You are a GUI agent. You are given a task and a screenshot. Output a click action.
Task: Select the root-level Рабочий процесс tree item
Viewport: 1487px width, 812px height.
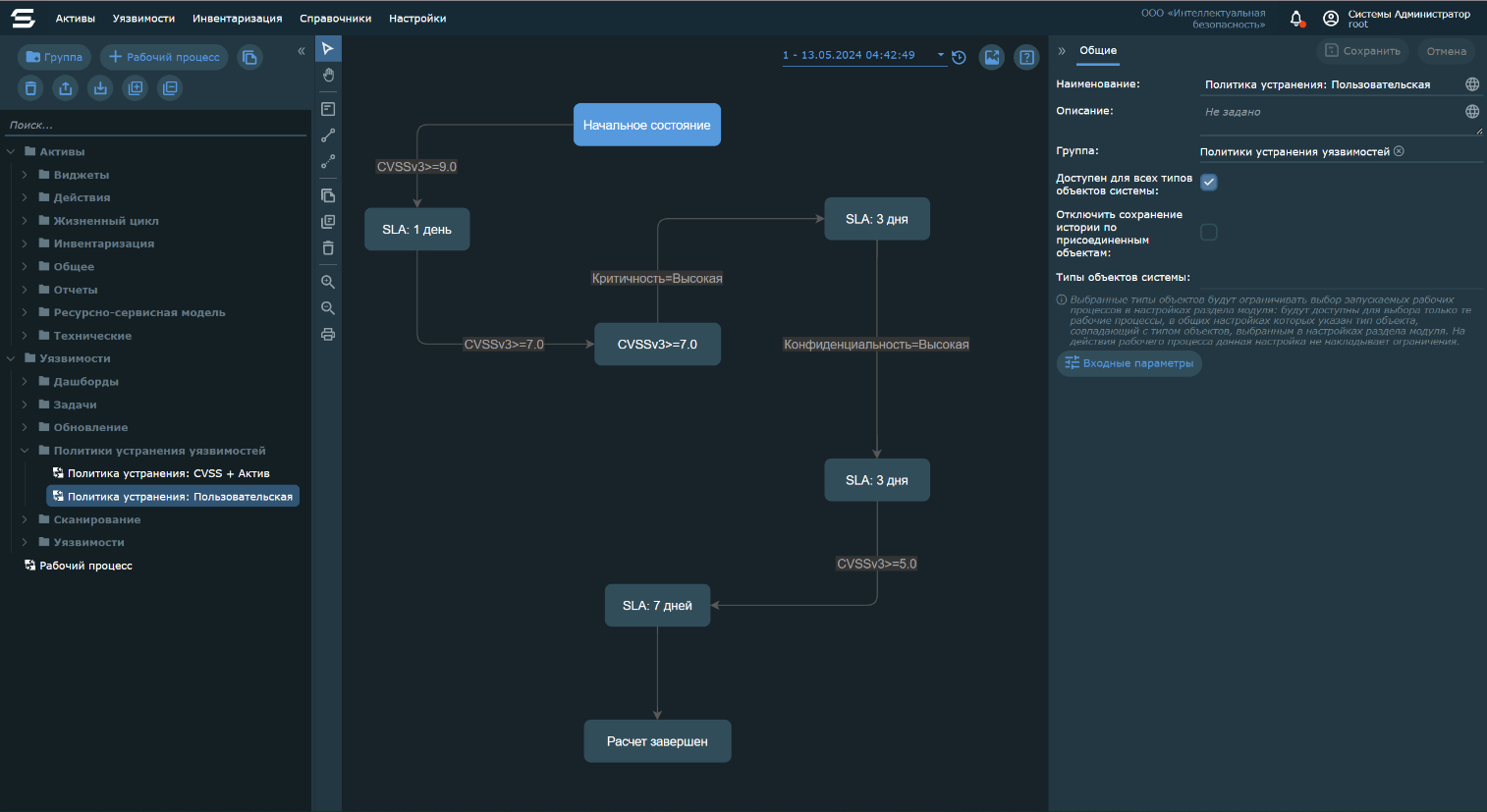point(85,566)
